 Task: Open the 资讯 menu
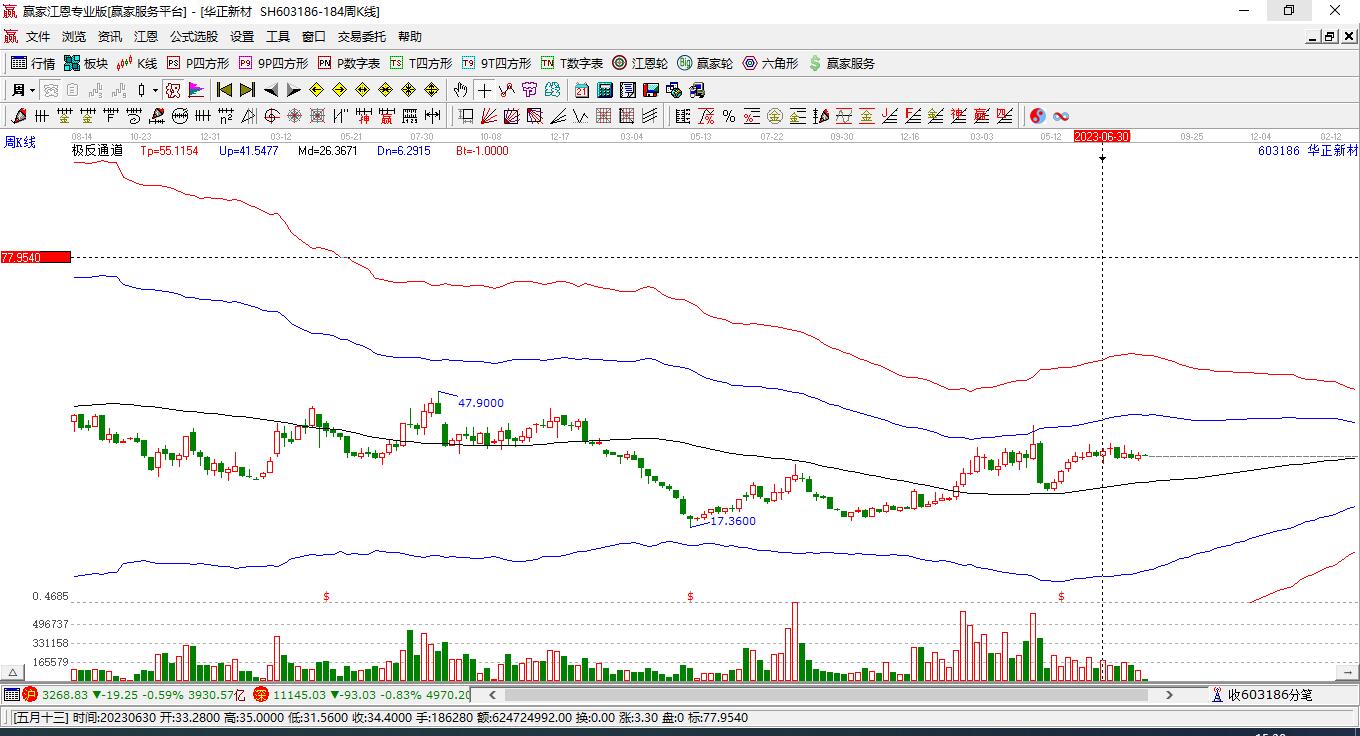click(110, 37)
